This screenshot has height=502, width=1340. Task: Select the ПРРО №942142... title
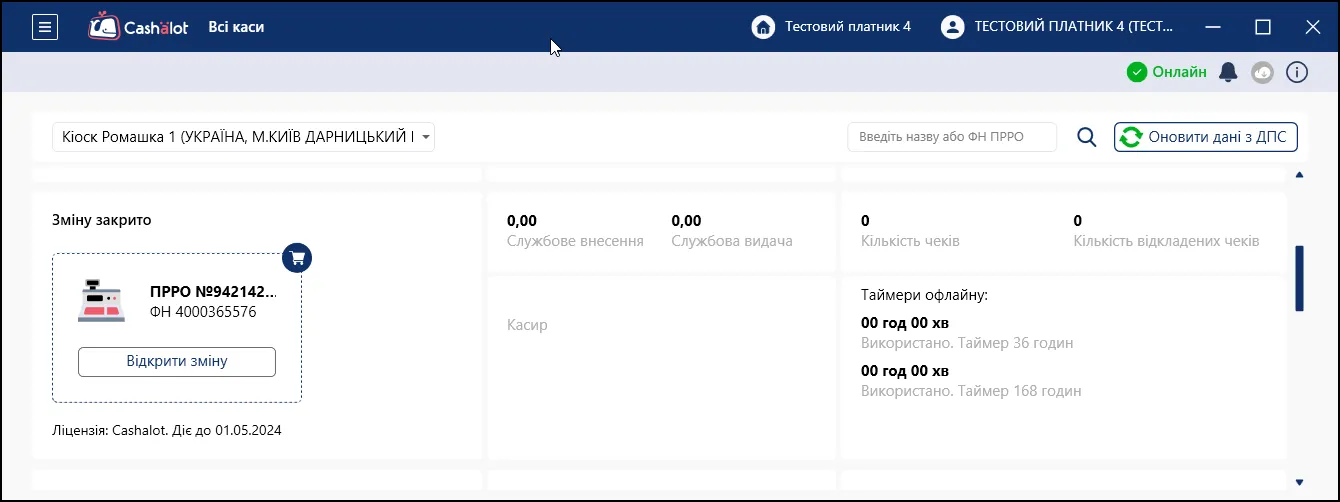[213, 292]
